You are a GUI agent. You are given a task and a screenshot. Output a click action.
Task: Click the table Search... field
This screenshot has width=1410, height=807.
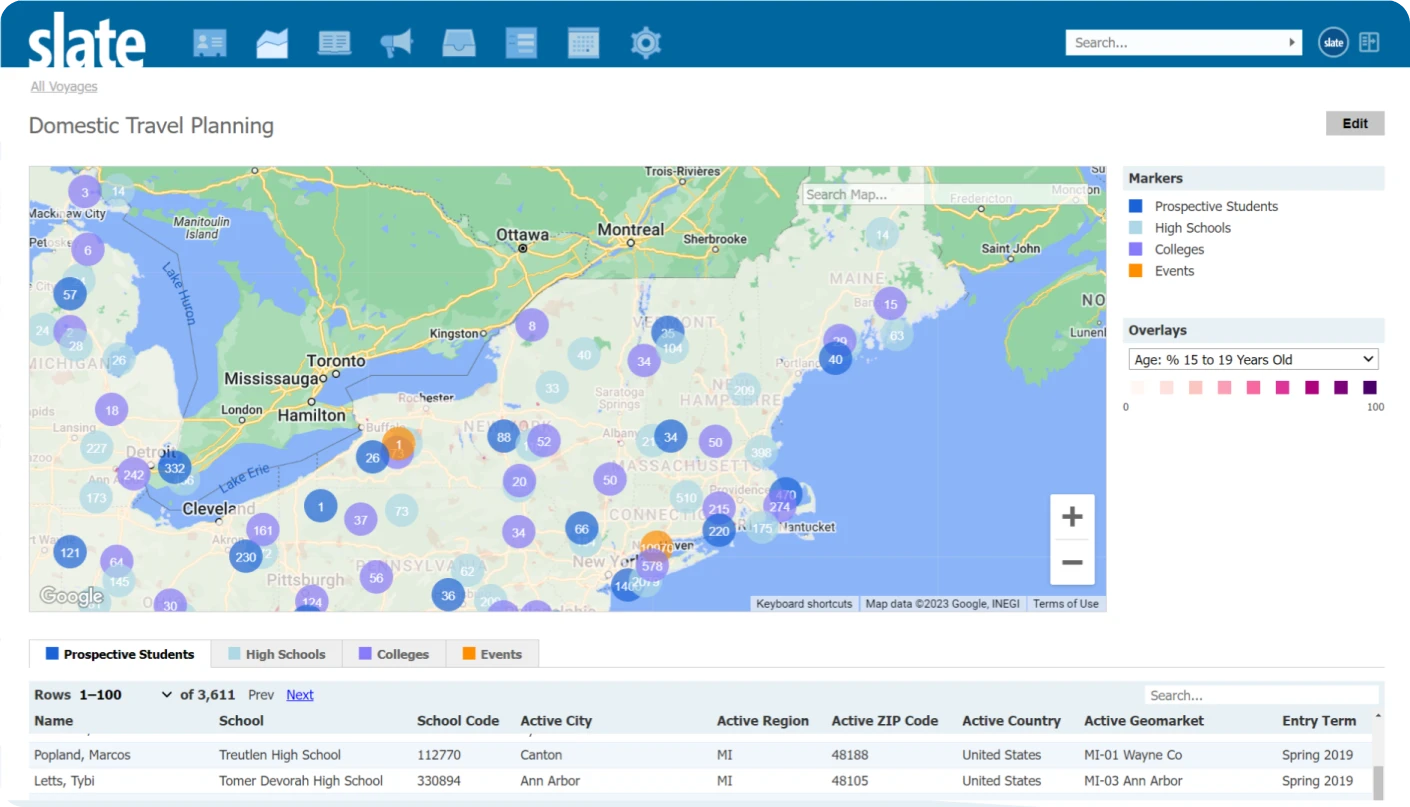(x=1261, y=695)
